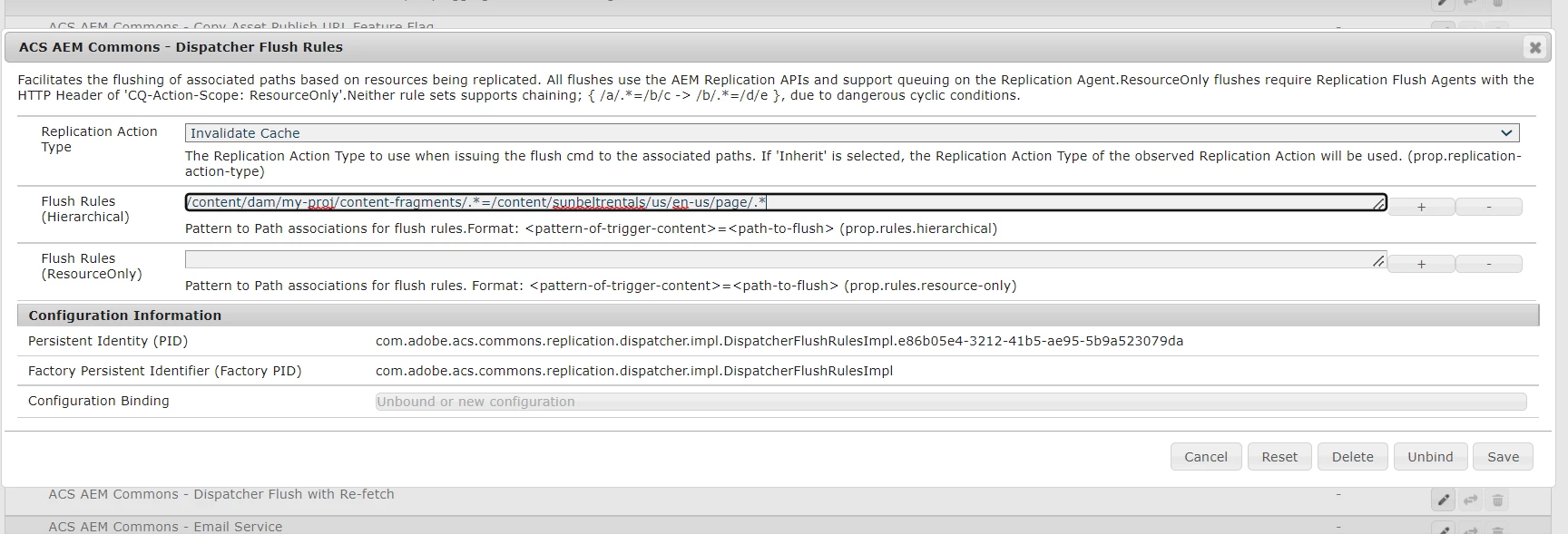Click the prop.rules.resource-only format hint text
The height and width of the screenshot is (534, 1568).
[601, 286]
